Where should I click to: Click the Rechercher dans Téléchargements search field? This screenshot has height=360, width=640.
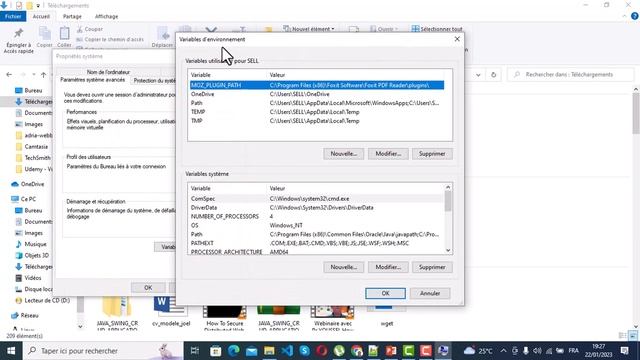pyautogui.click(x=571, y=75)
